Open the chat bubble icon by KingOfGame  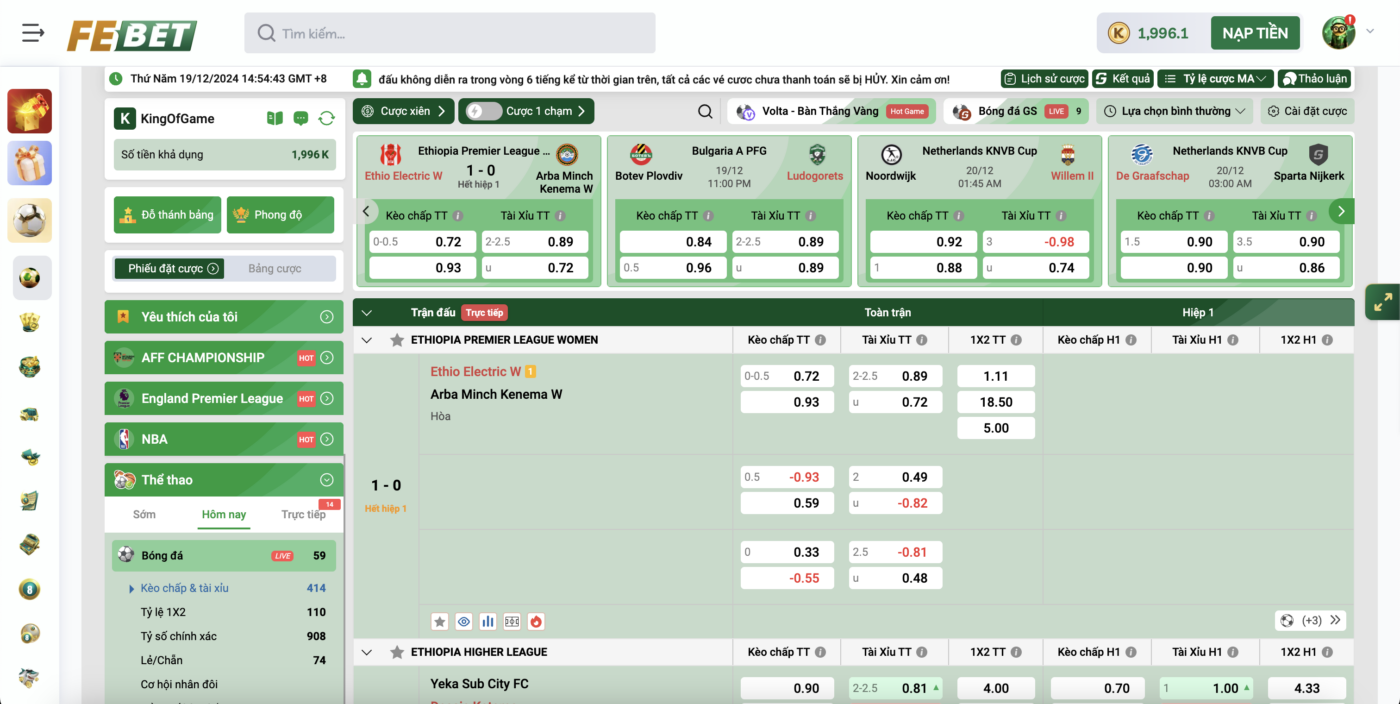pyautogui.click(x=301, y=119)
